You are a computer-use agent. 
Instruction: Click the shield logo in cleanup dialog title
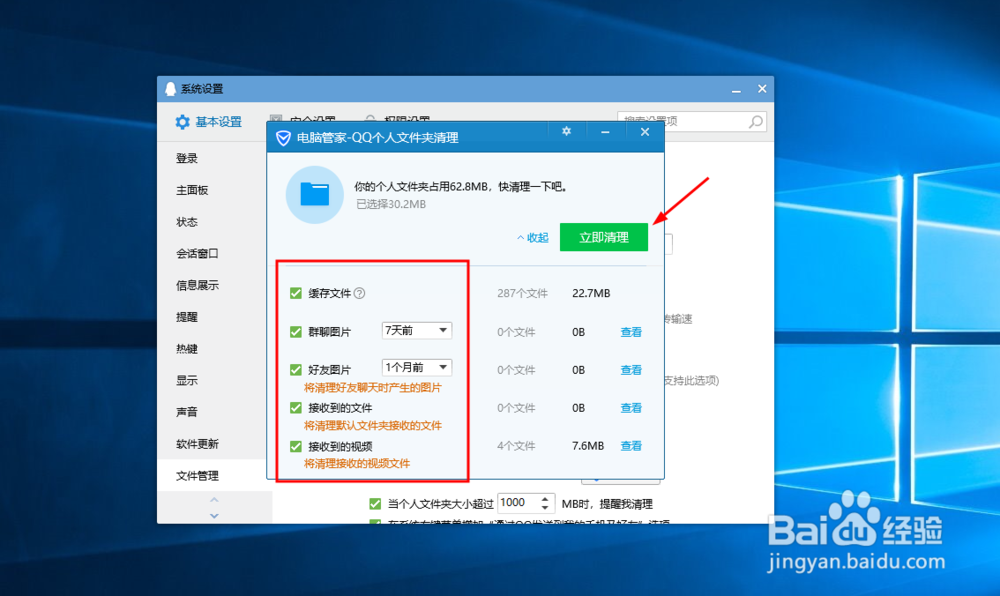(x=283, y=138)
